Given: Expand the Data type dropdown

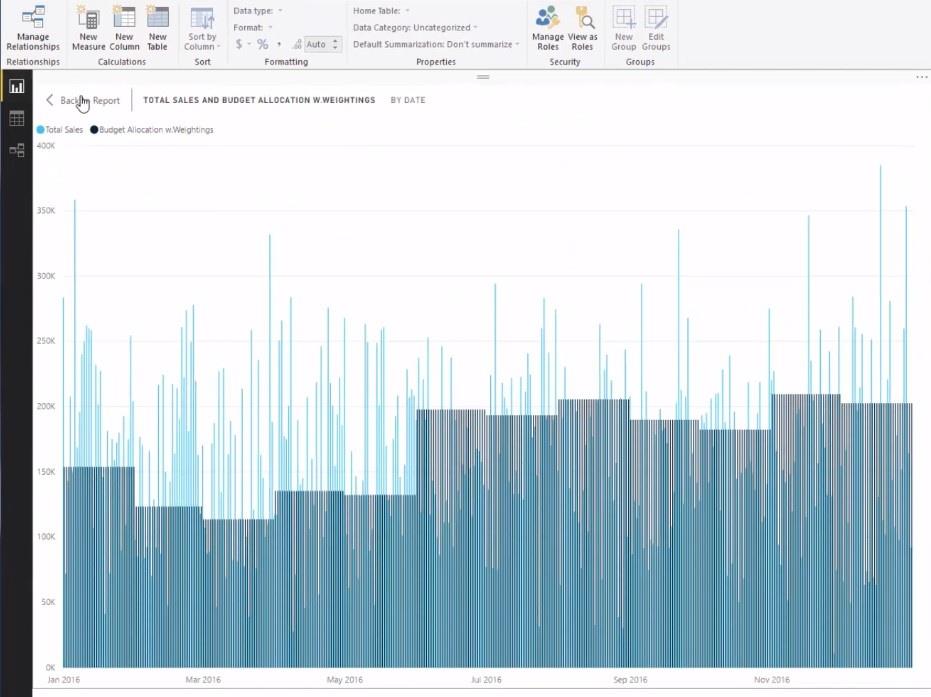Looking at the screenshot, I should (258, 11).
